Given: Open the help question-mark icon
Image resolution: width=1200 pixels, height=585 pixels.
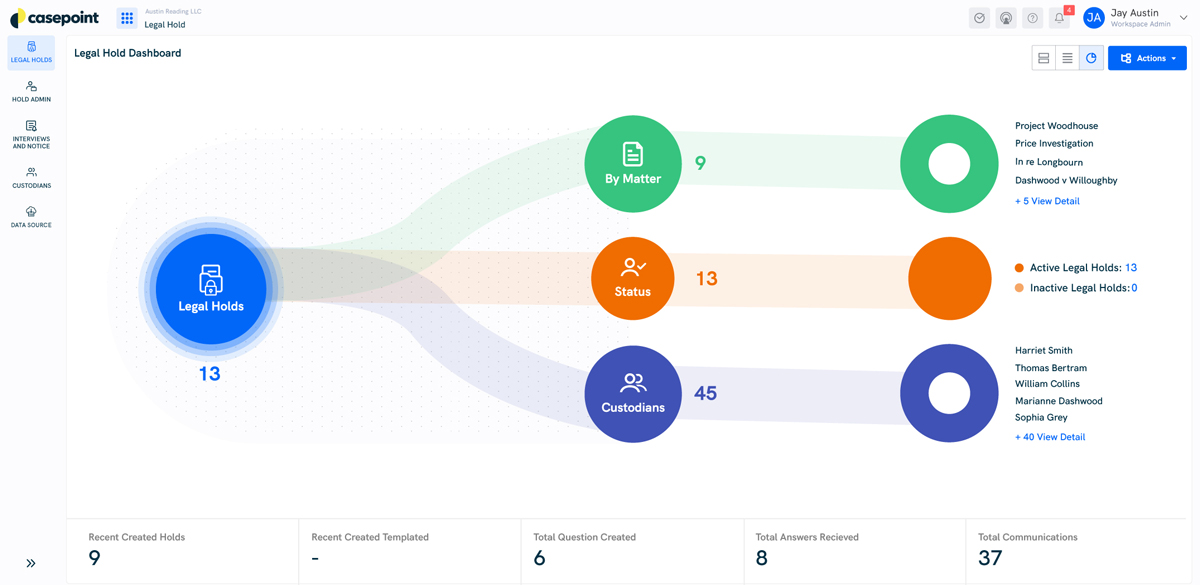Looking at the screenshot, I should [1032, 17].
